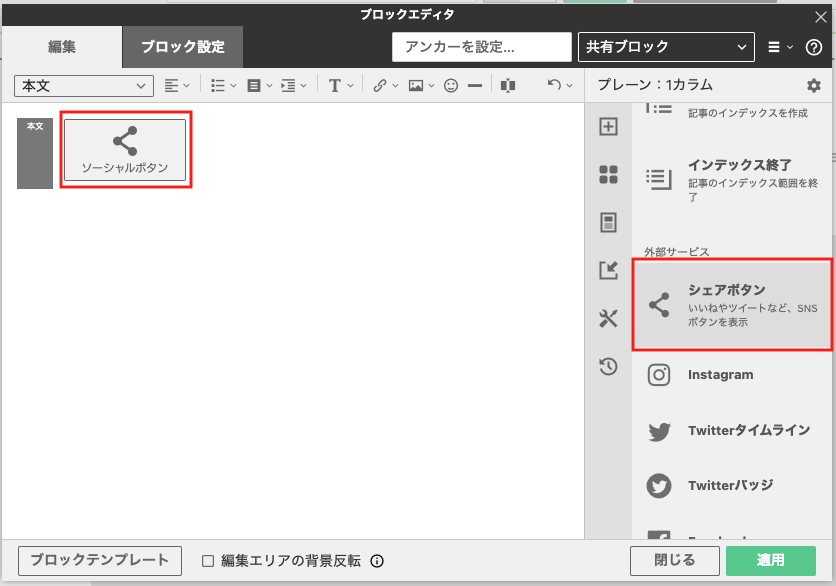Click the 閉じる button
The width and height of the screenshot is (836, 586).
point(675,560)
